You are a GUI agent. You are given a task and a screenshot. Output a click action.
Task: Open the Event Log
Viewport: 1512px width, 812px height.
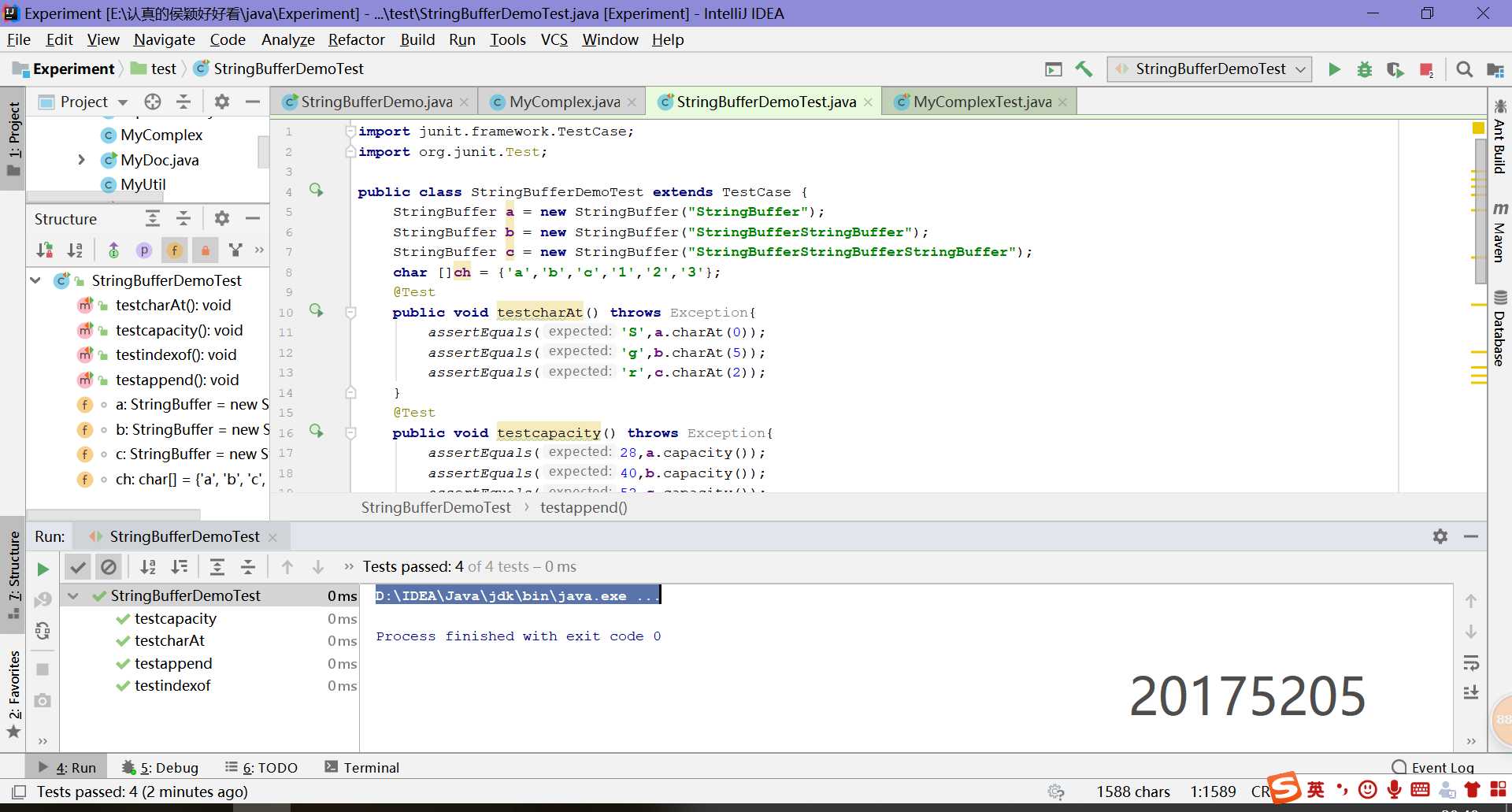(1433, 768)
